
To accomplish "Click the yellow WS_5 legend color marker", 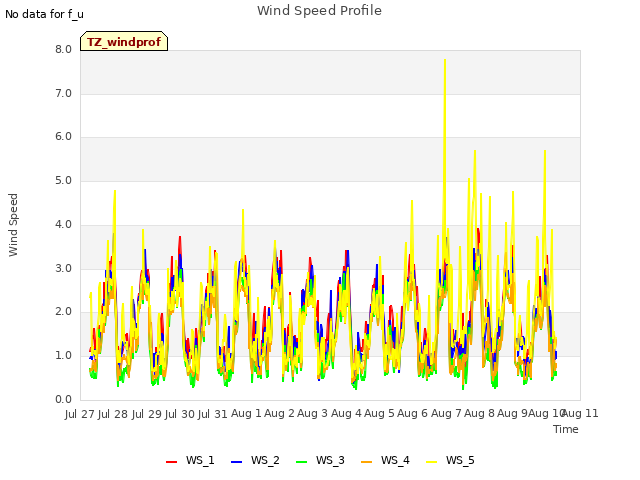I will click(x=432, y=462).
